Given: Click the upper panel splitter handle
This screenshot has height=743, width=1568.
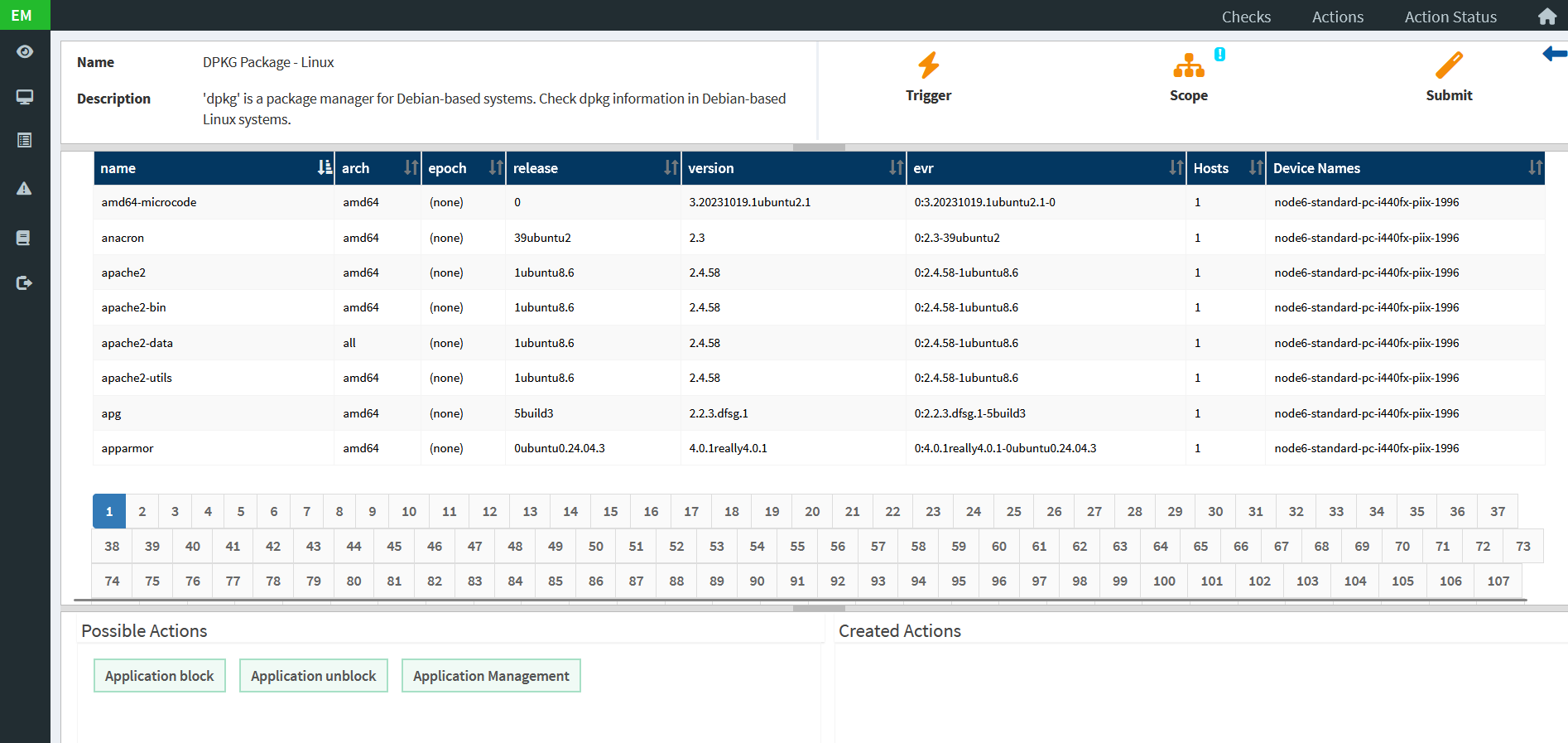Looking at the screenshot, I should point(819,147).
